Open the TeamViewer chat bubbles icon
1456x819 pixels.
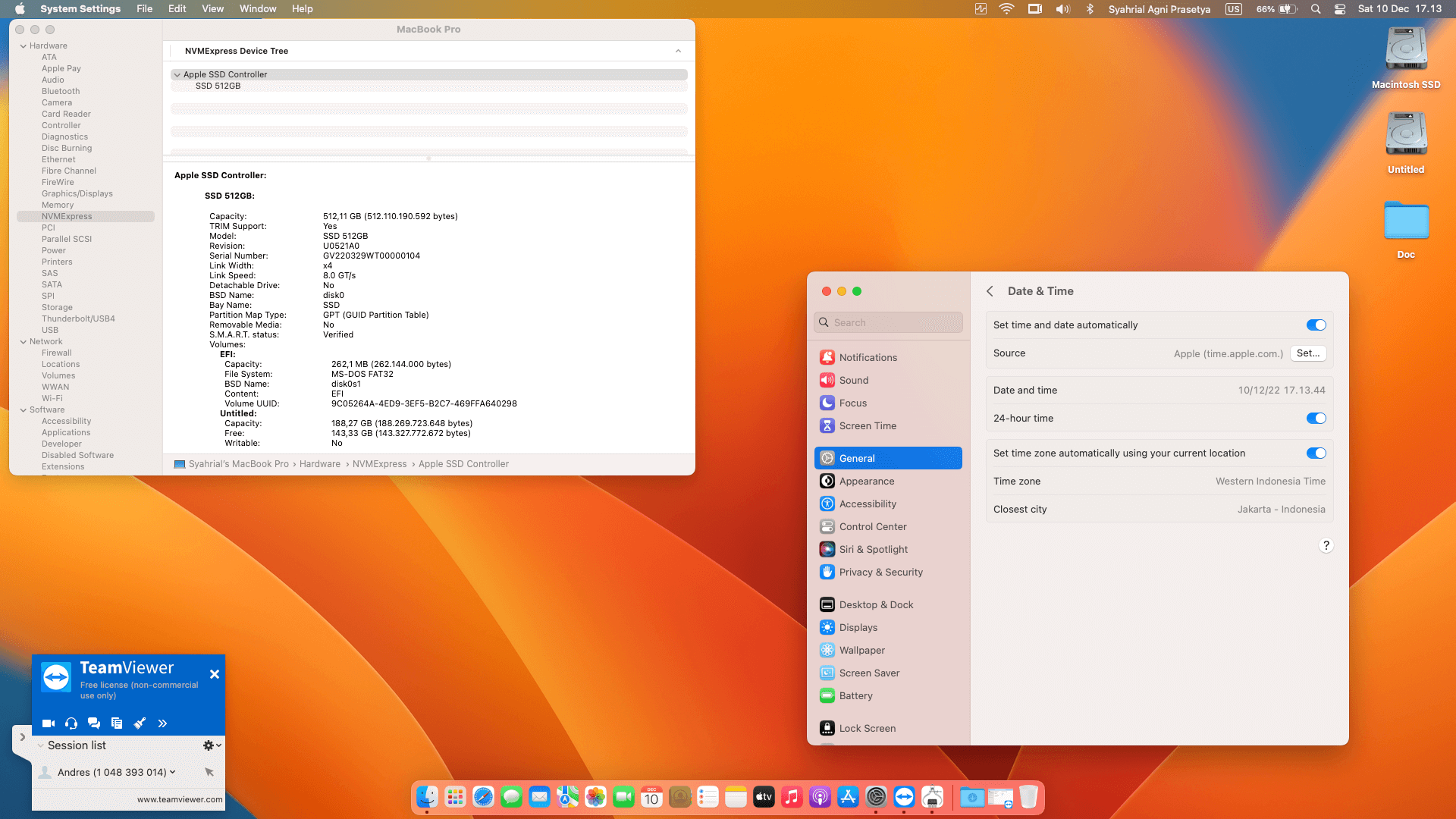click(94, 723)
